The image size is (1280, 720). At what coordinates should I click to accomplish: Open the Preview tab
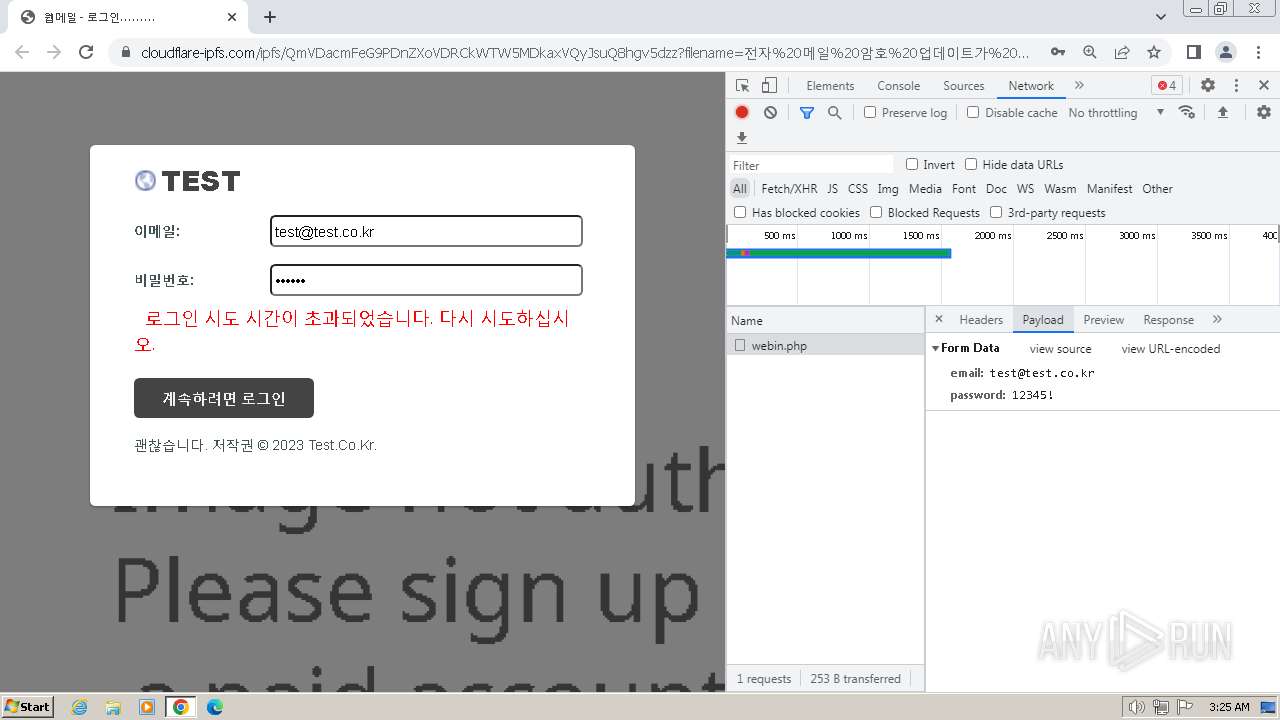coord(1103,320)
